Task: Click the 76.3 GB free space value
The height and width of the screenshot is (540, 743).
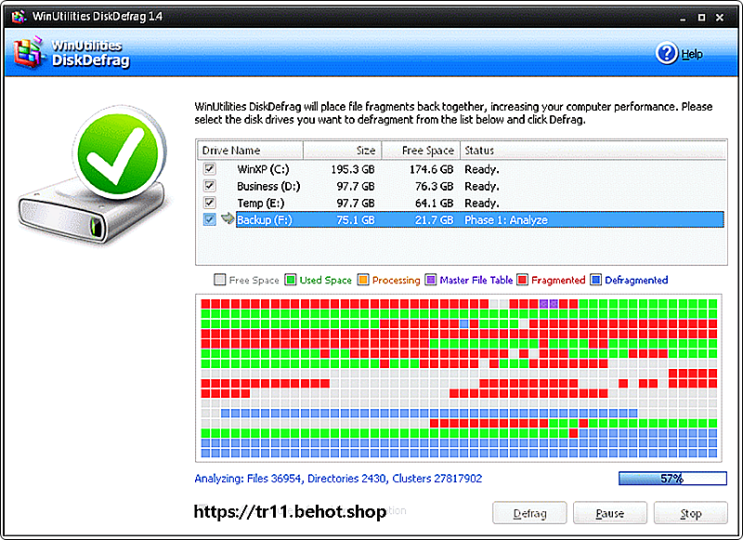Action: point(434,186)
